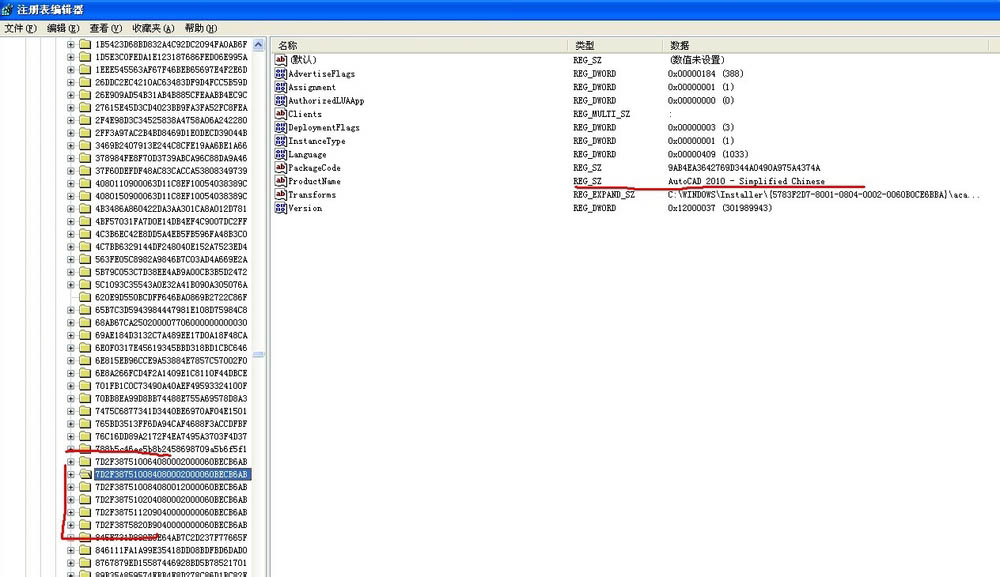Click the Registry Editor icon in the title bar
The height and width of the screenshot is (577, 1000).
(x=7, y=10)
